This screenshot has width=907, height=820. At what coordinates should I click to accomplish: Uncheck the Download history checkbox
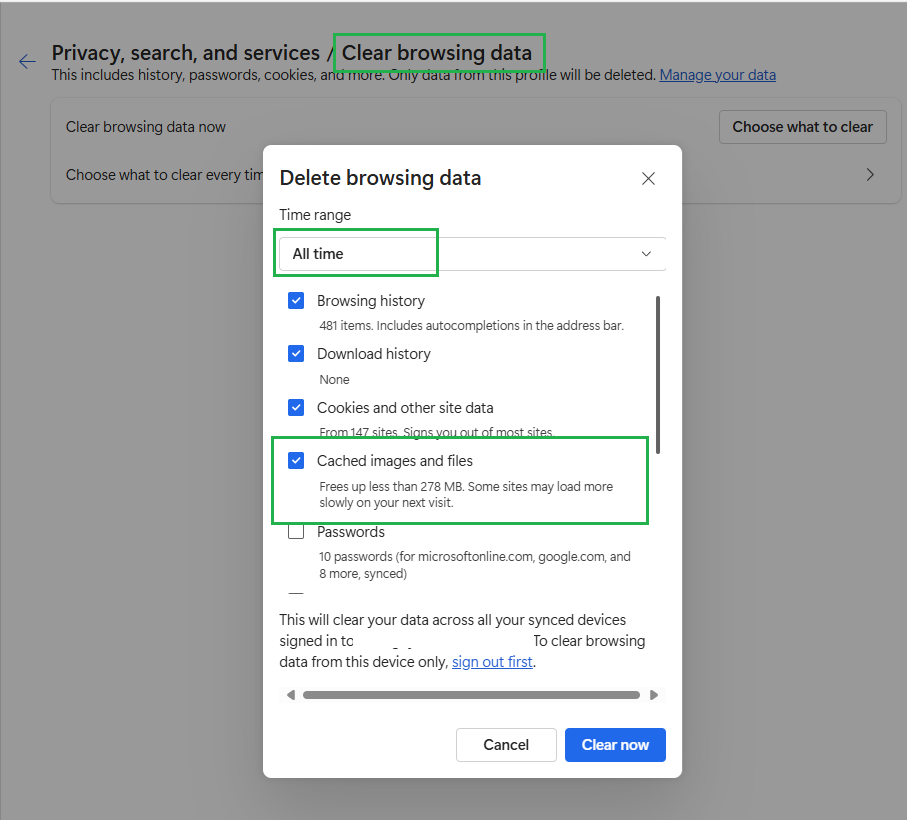[296, 353]
